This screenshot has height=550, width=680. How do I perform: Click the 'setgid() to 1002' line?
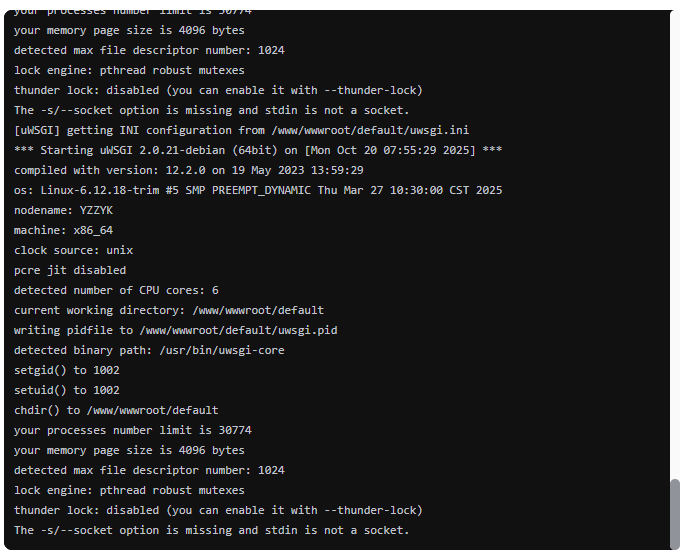pyautogui.click(x=67, y=370)
